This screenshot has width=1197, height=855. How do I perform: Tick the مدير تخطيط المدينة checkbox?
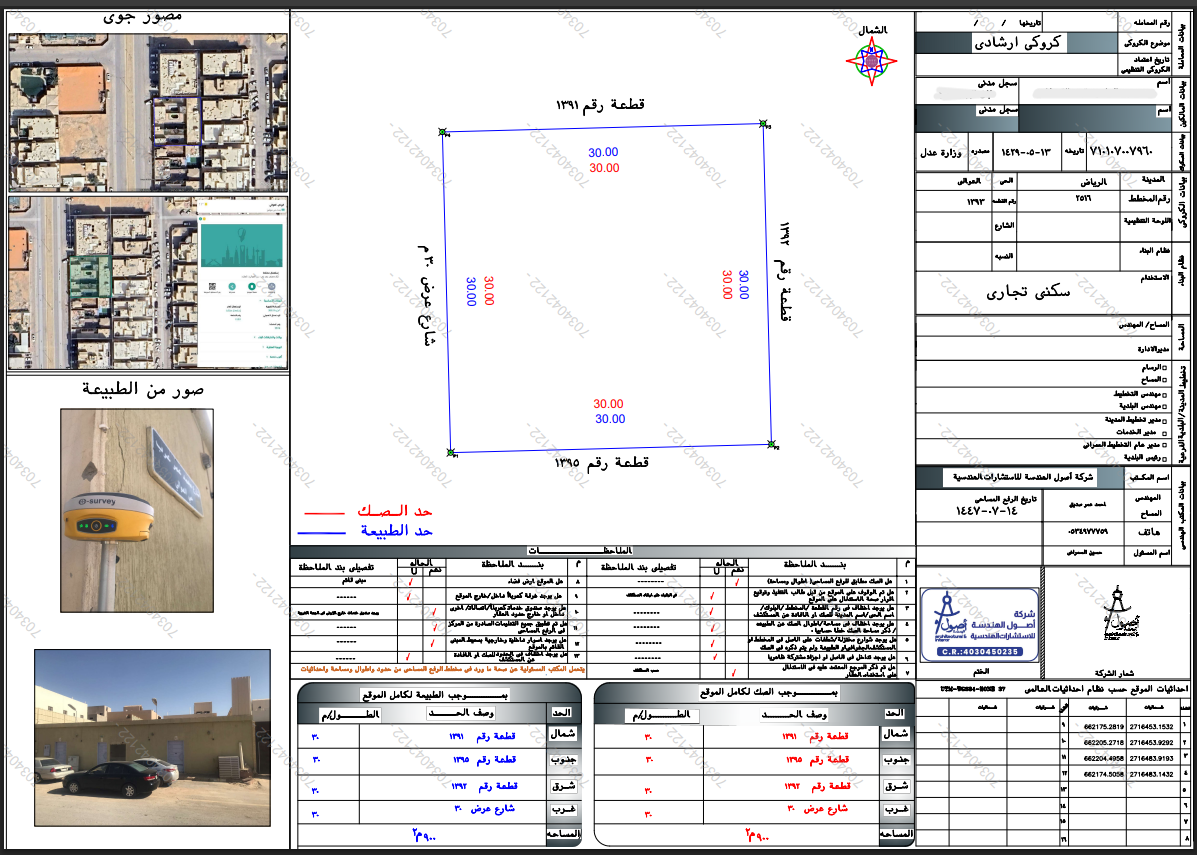coord(1163,420)
